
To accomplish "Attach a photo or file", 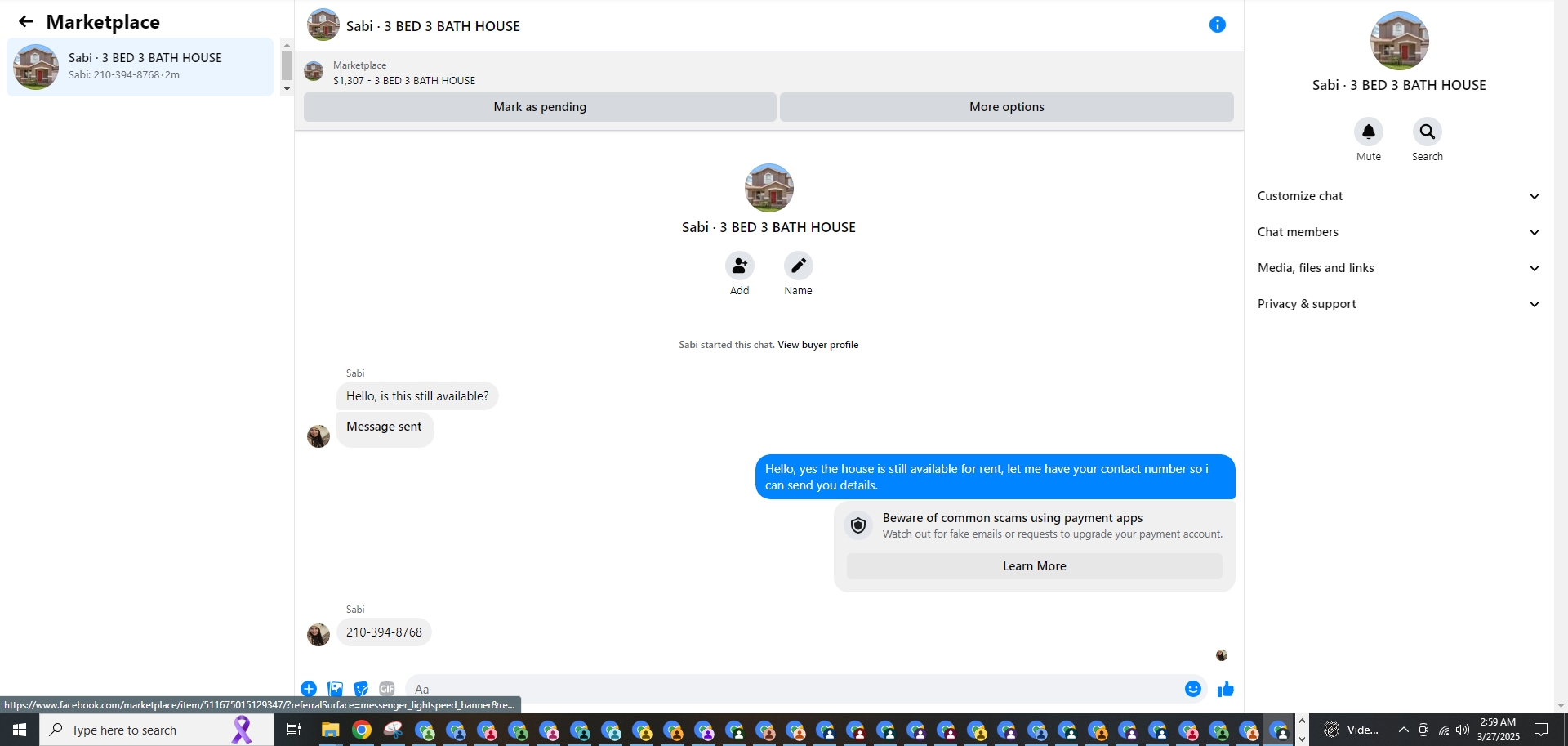I will pyautogui.click(x=335, y=689).
